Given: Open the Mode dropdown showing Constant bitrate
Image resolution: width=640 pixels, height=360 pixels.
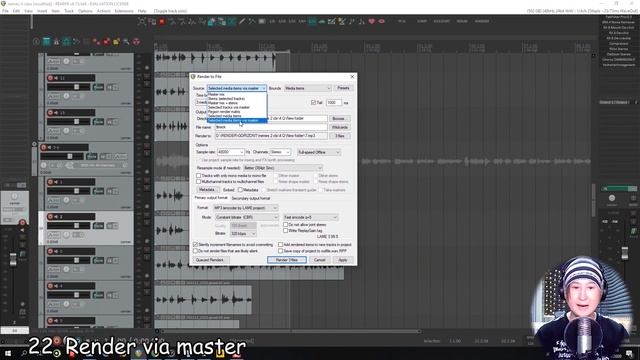Looking at the screenshot, I should pyautogui.click(x=247, y=217).
